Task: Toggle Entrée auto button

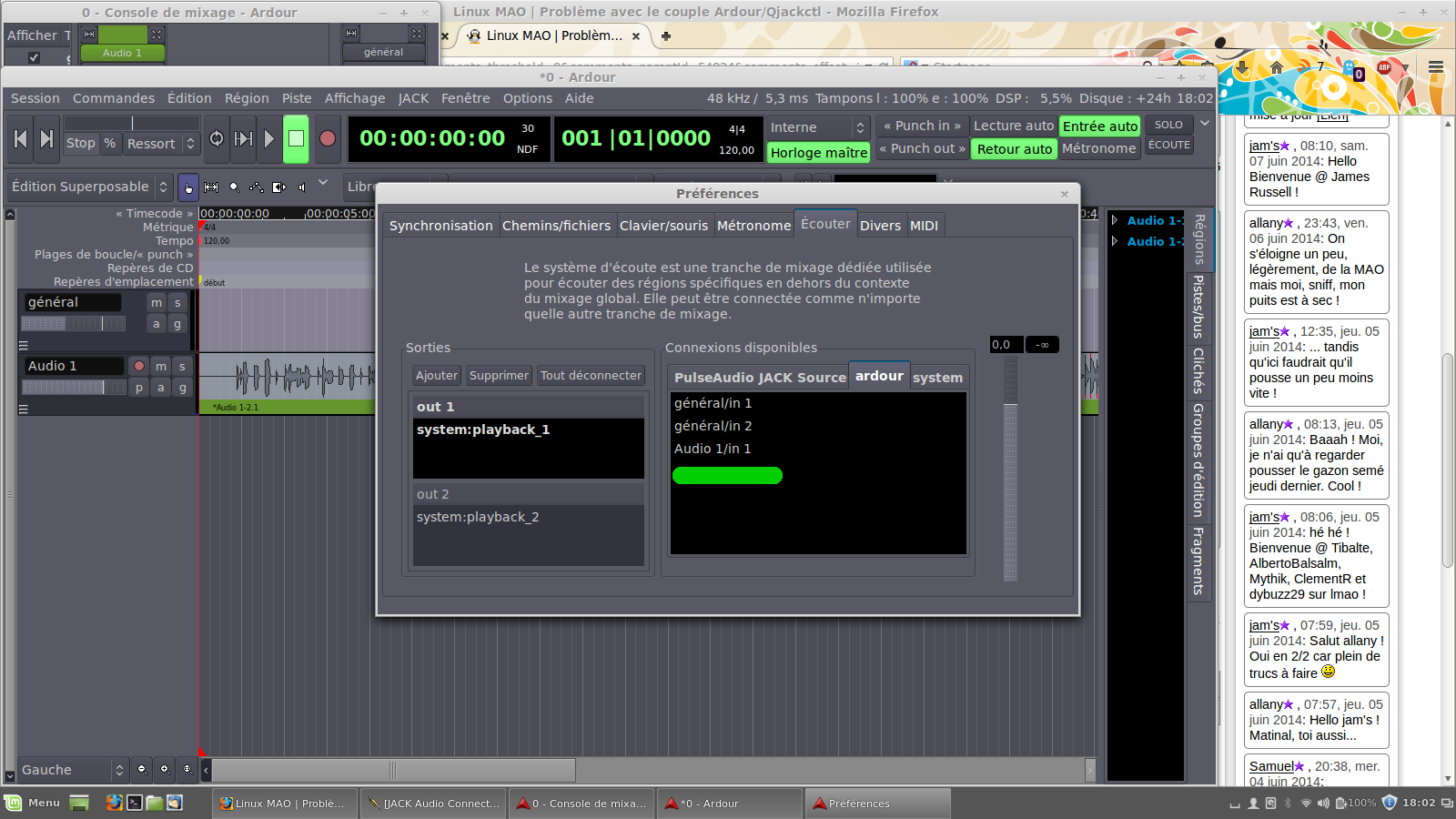Action: (1100, 126)
